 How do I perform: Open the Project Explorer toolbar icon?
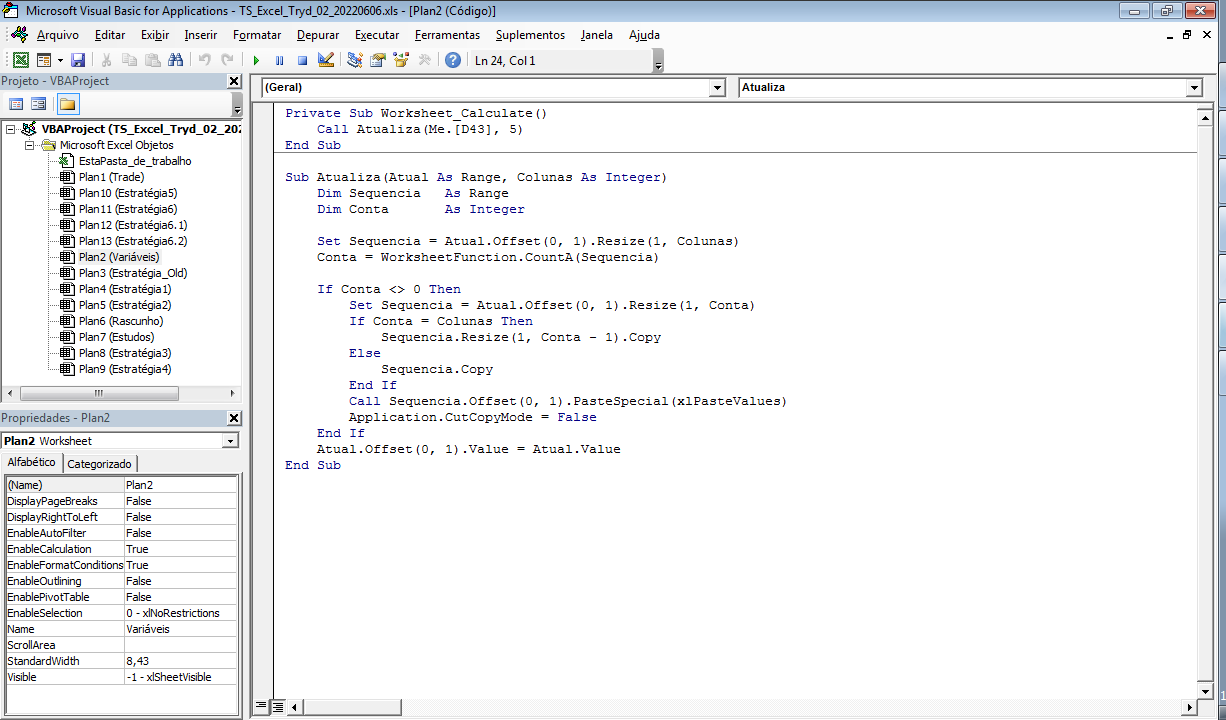(x=355, y=60)
